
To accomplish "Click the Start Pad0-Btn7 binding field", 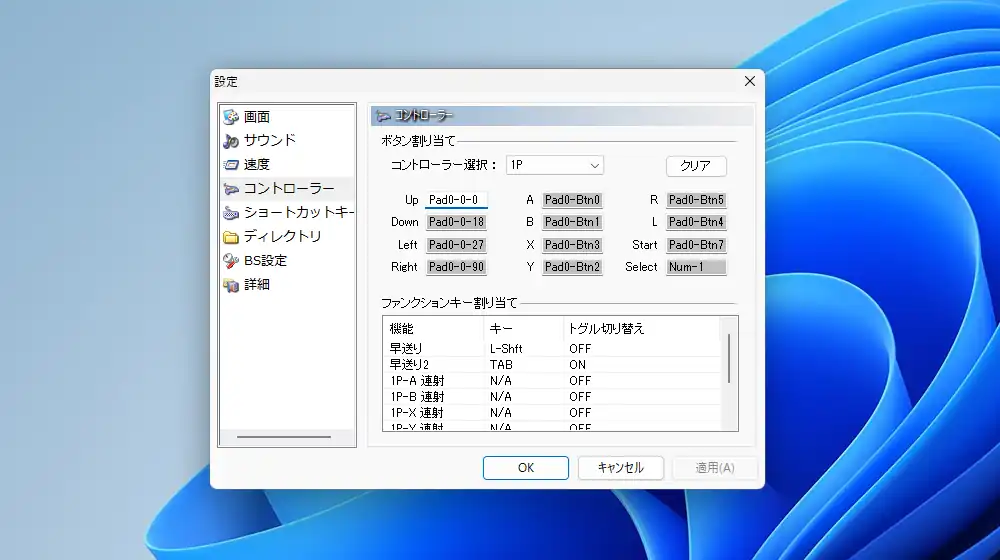I will (696, 245).
